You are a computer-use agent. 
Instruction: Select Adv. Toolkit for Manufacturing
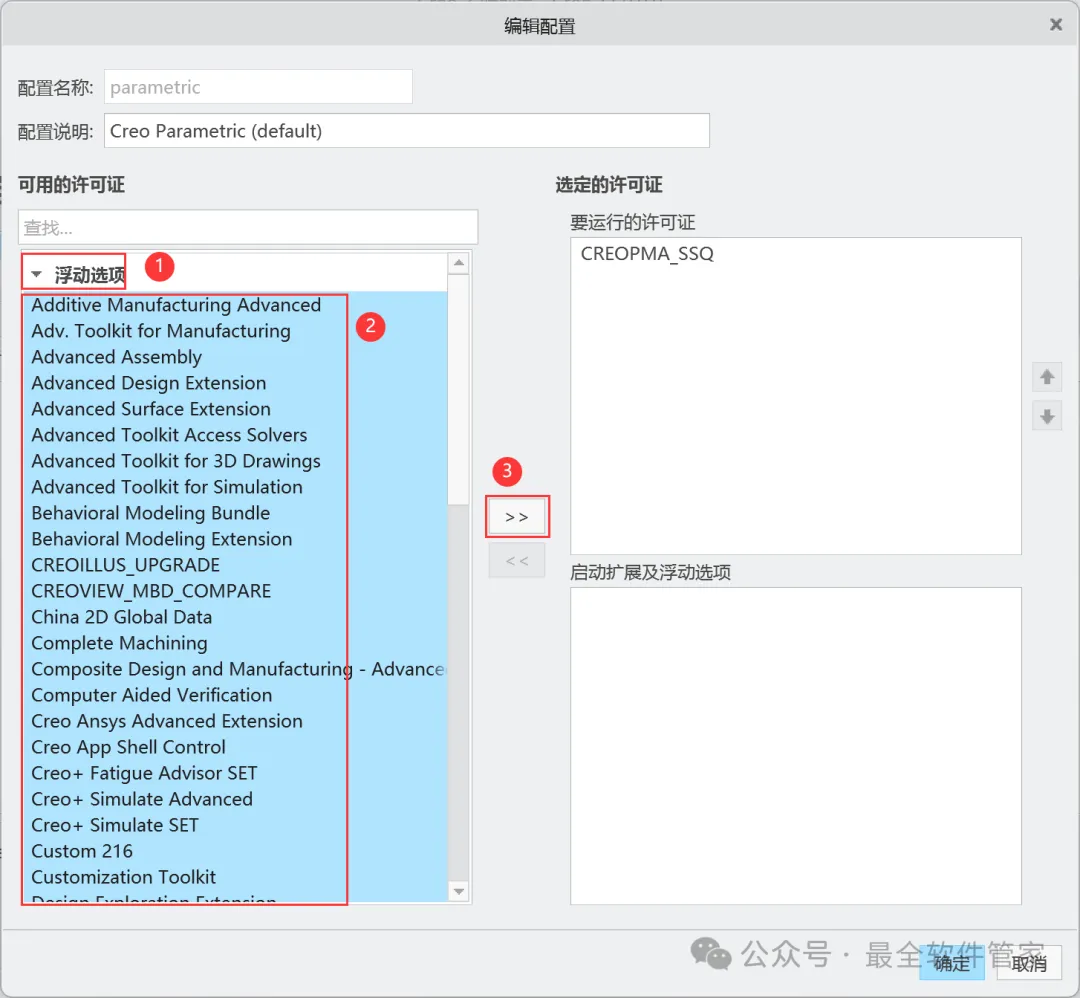click(235, 331)
